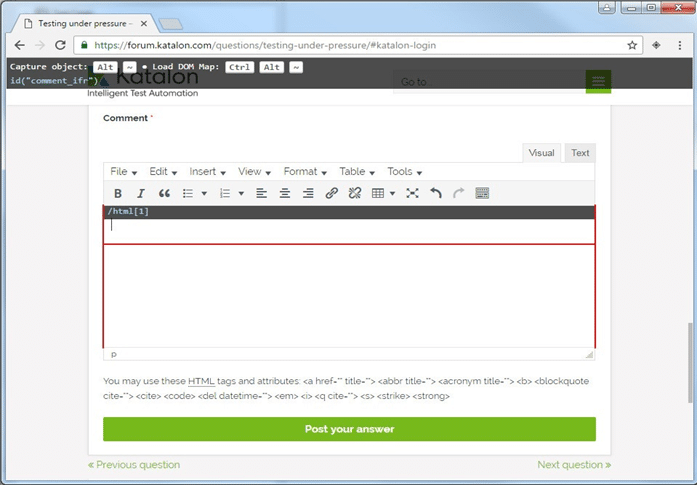Screen dimensions: 697x485
Task: Create a numbered list
Action: [x=225, y=193]
